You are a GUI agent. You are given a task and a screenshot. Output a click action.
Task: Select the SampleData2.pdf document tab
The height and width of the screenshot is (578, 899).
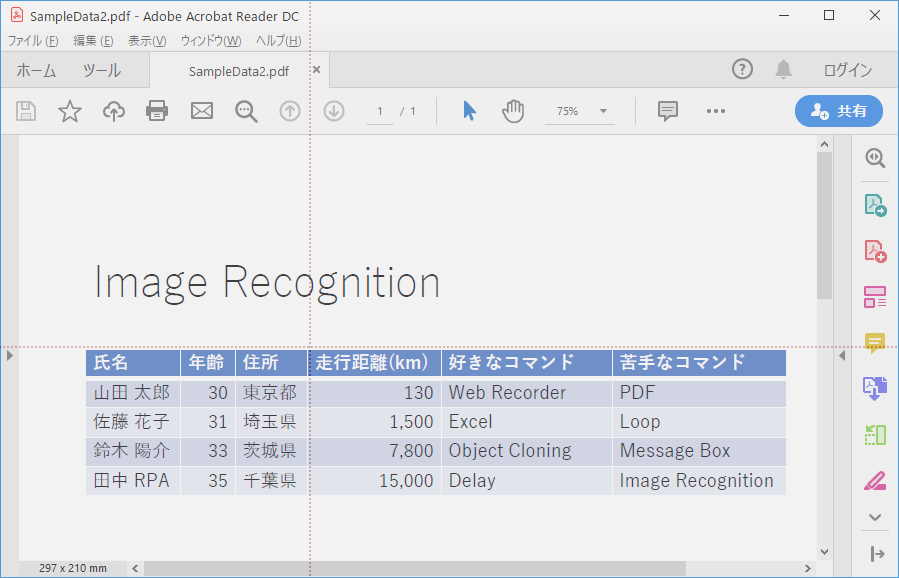pos(239,71)
